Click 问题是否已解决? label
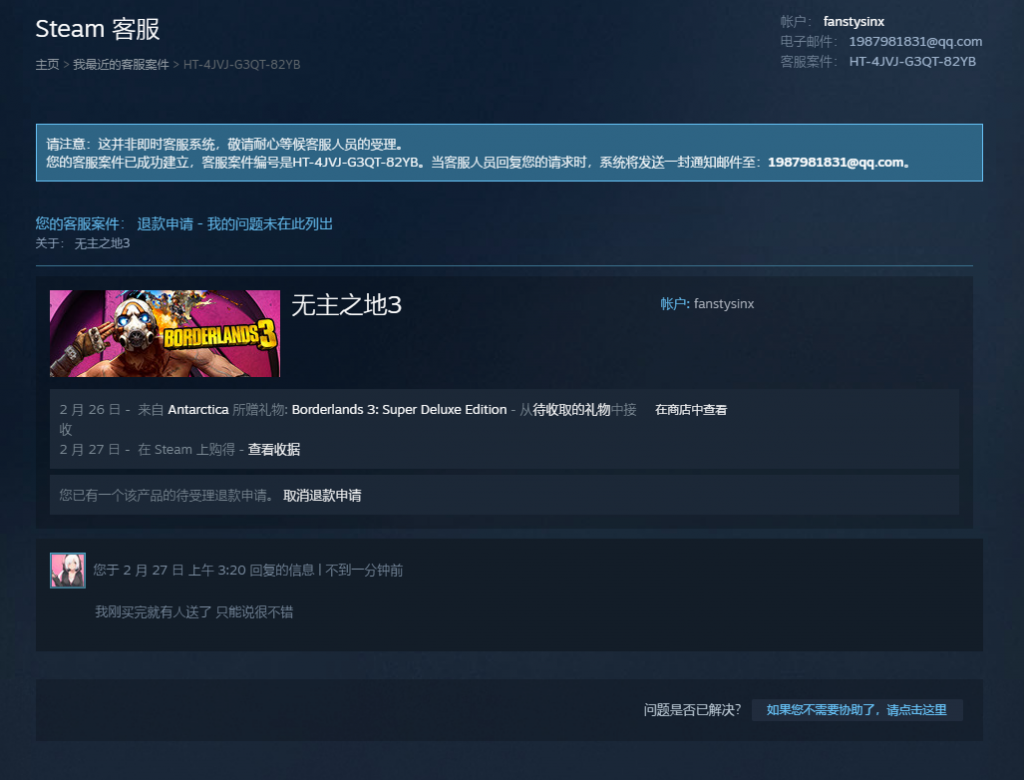Viewport: 1024px width, 780px height. [x=692, y=710]
